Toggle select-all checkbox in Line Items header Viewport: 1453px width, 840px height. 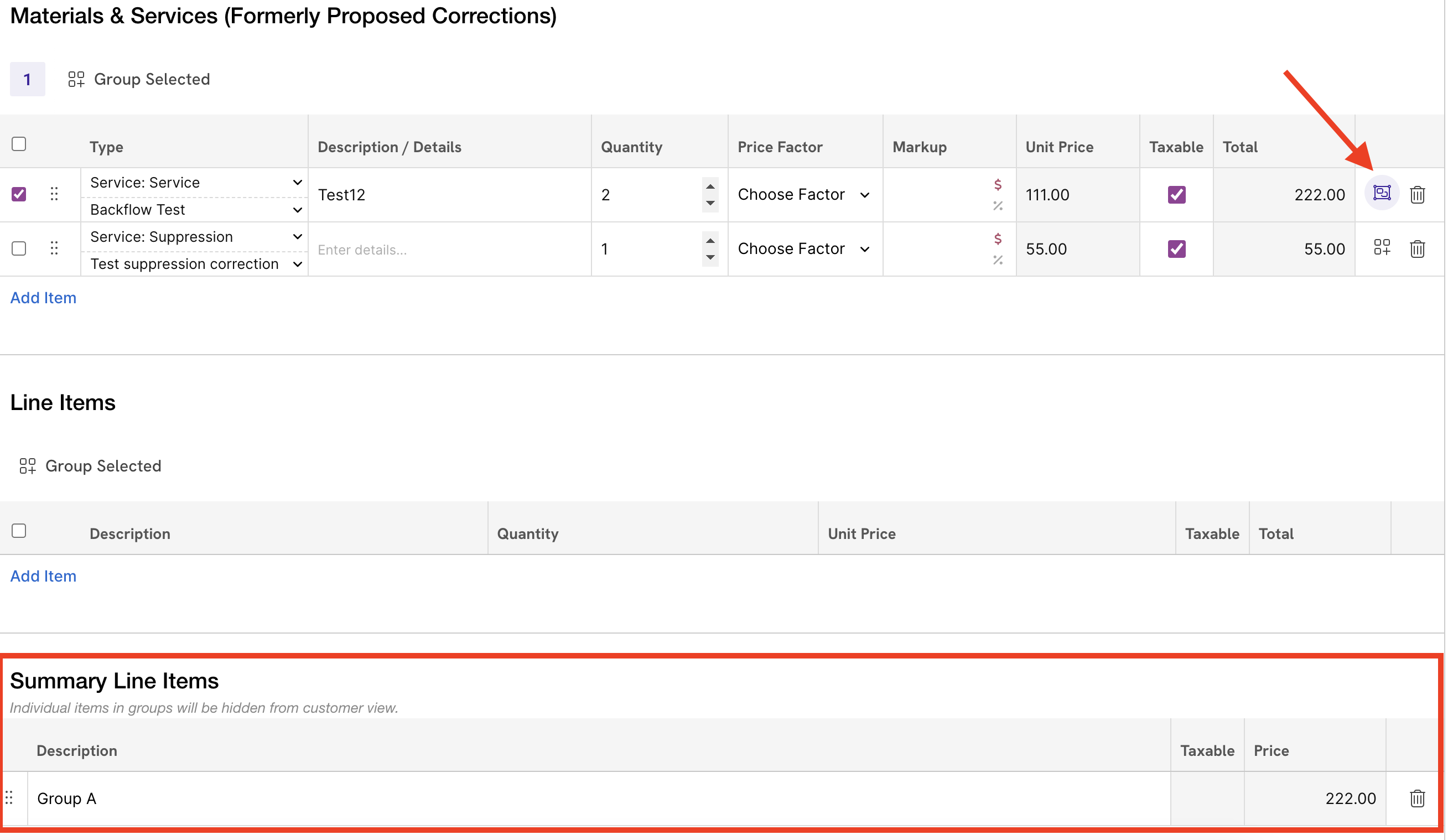(19, 531)
